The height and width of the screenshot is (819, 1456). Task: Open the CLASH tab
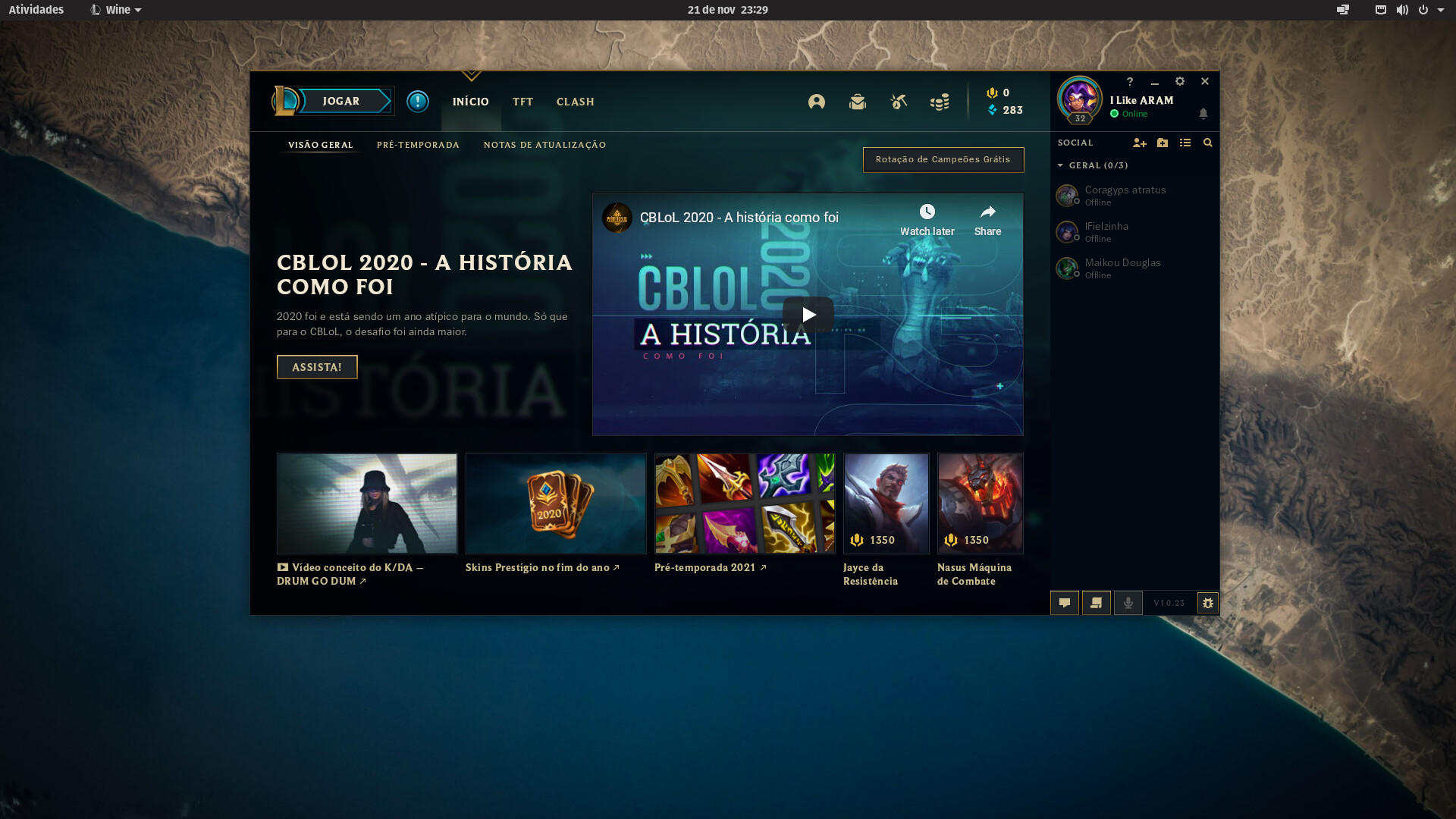point(576,102)
